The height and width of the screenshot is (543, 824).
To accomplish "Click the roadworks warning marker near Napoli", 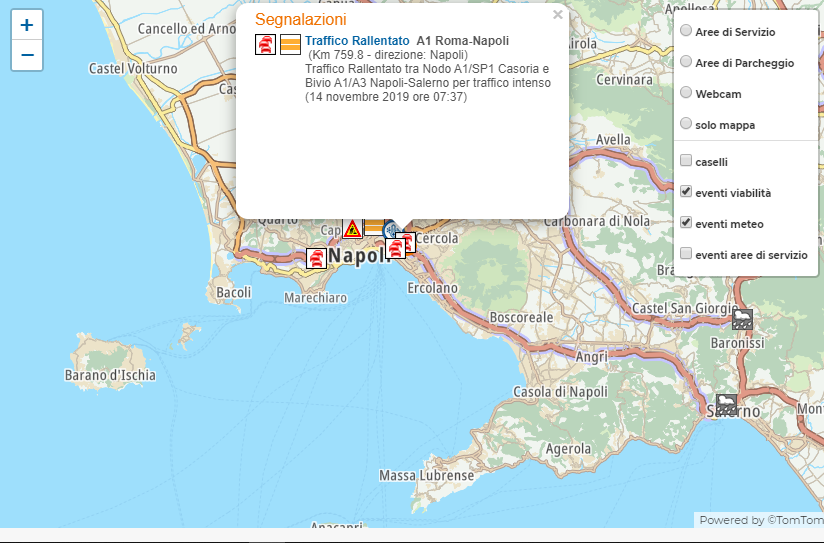I will click(x=352, y=229).
